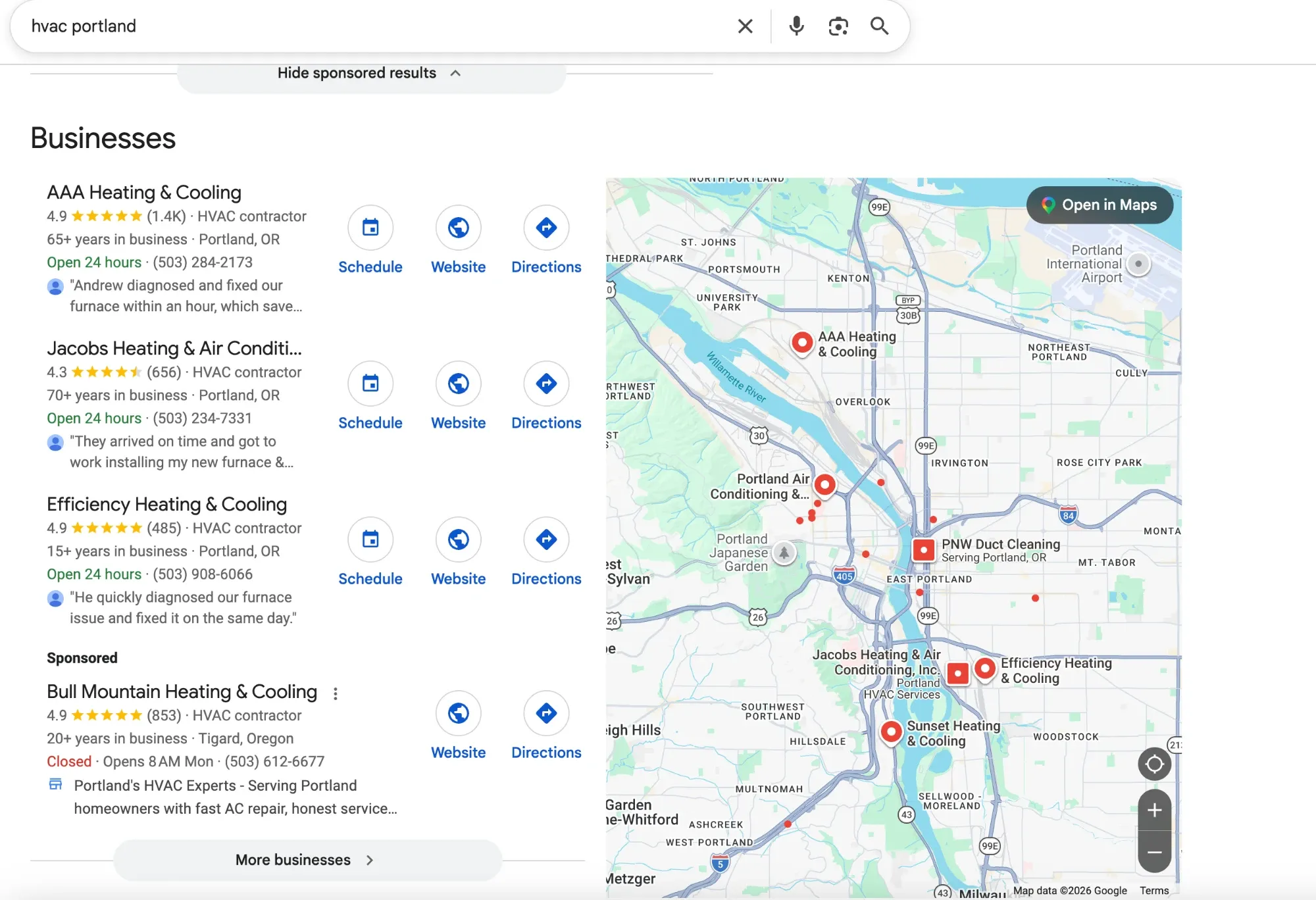This screenshot has height=900, width=1316.
Task: Clear the search box with the X icon
Action: (x=745, y=26)
